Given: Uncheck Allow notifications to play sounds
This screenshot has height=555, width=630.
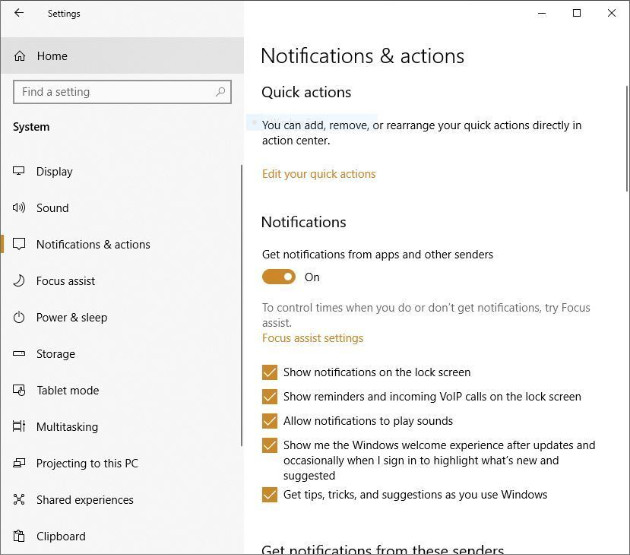Looking at the screenshot, I should click(x=269, y=421).
